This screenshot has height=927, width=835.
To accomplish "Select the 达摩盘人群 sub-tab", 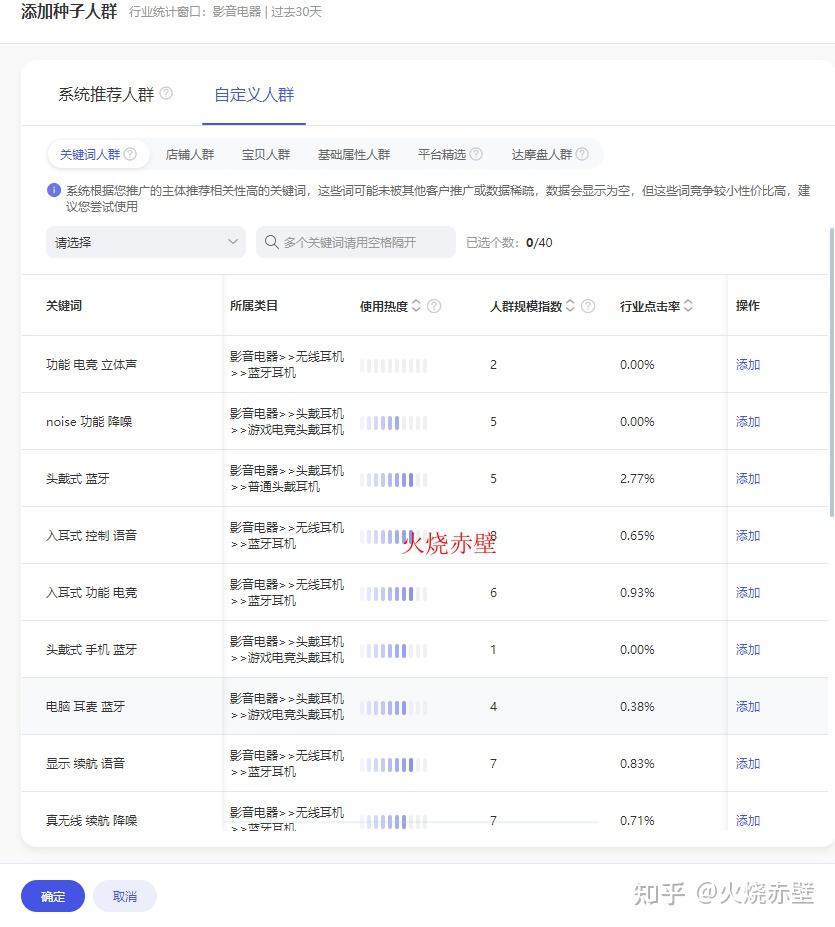I will 542,154.
